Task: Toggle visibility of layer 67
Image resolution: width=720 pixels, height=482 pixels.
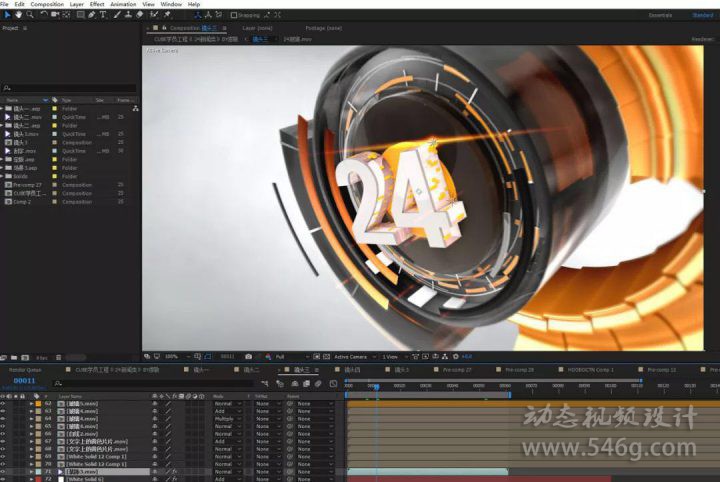Action: coord(3,441)
